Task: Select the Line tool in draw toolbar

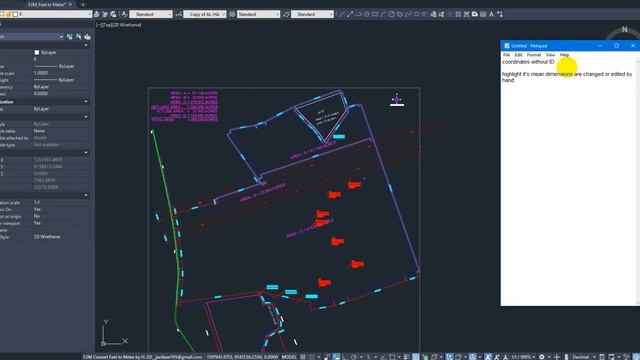Action: coord(342,14)
